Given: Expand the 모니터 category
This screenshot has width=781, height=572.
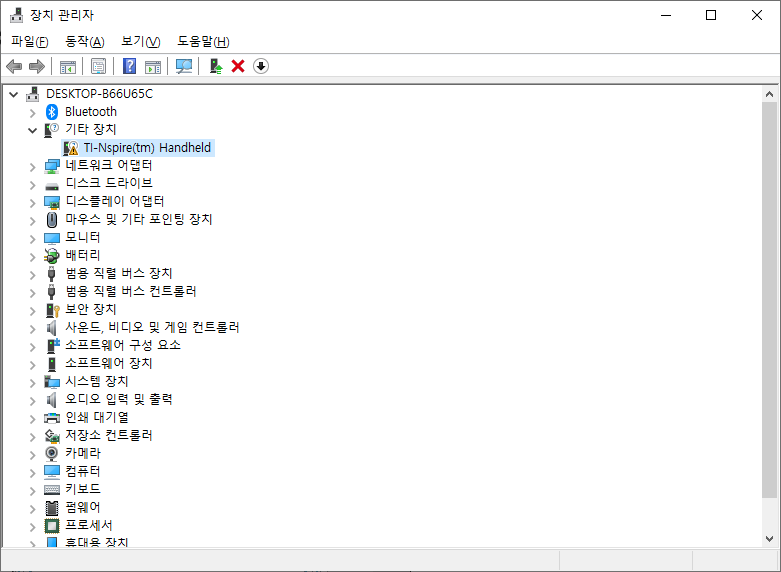Looking at the screenshot, I should (33, 239).
